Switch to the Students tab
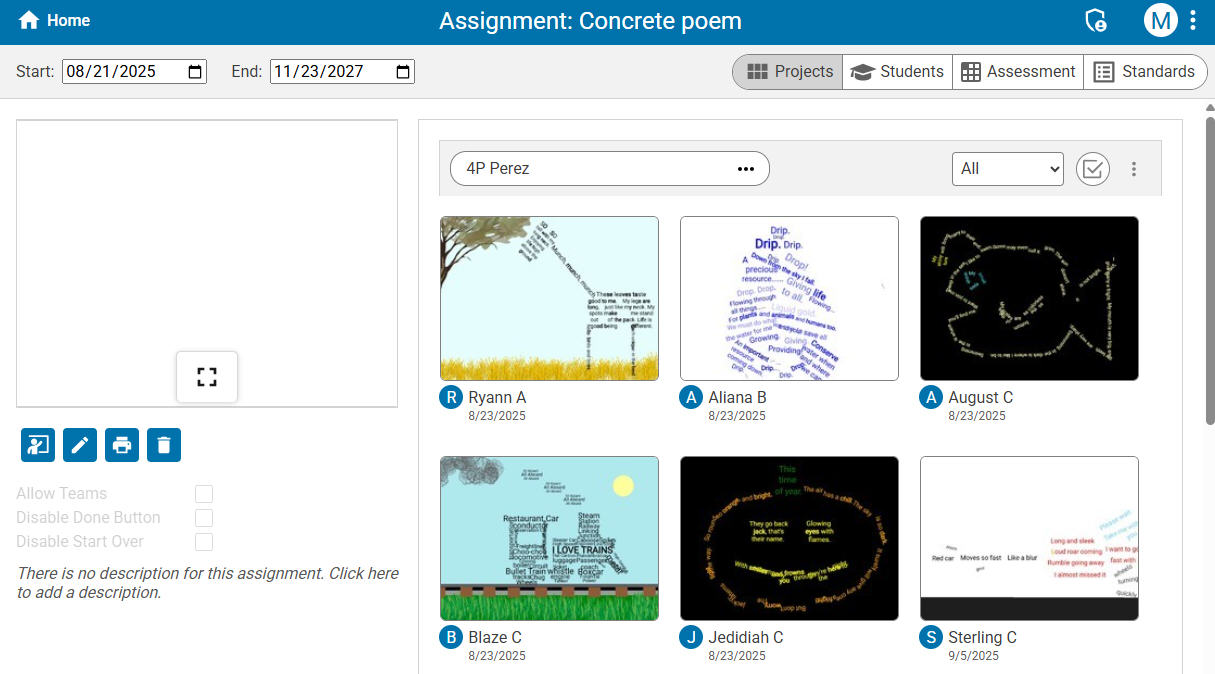This screenshot has height=674, width=1215. 897,71
